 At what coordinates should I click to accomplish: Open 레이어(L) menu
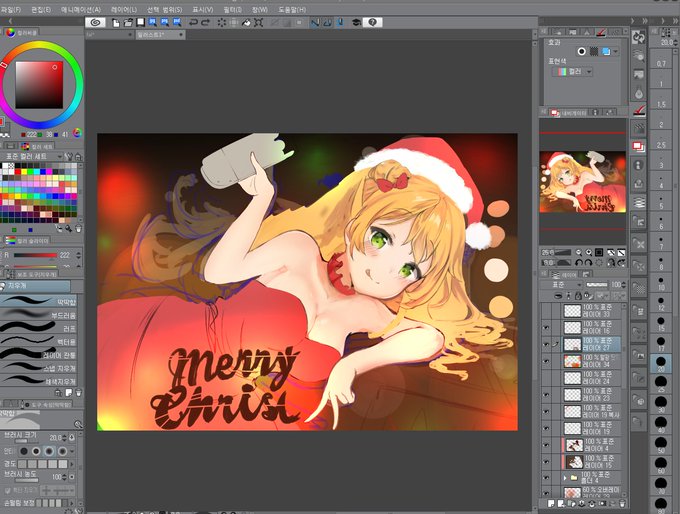point(124,10)
